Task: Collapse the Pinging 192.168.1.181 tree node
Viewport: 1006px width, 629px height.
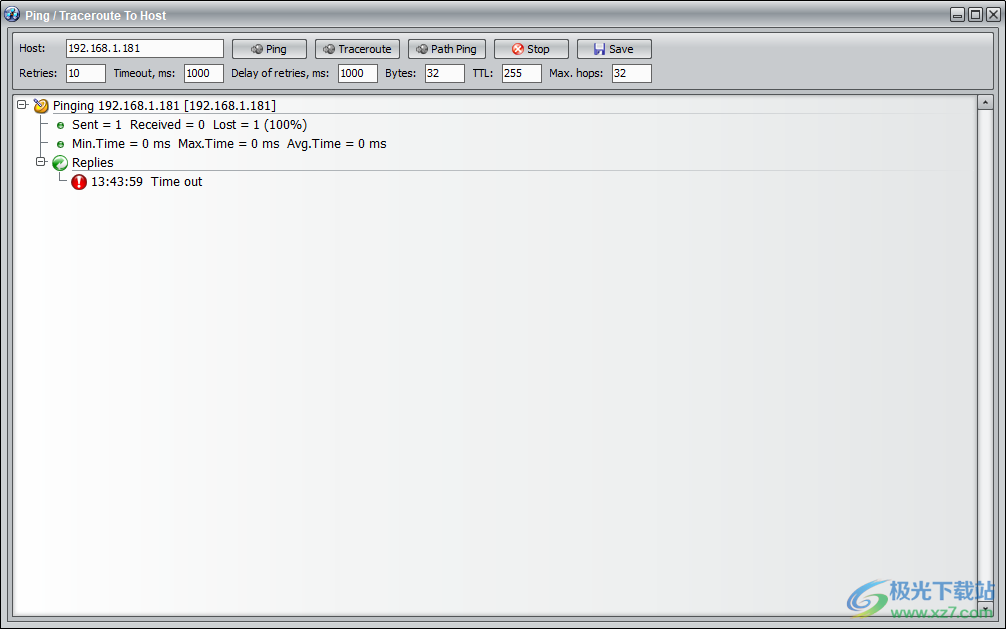Action: [x=22, y=105]
